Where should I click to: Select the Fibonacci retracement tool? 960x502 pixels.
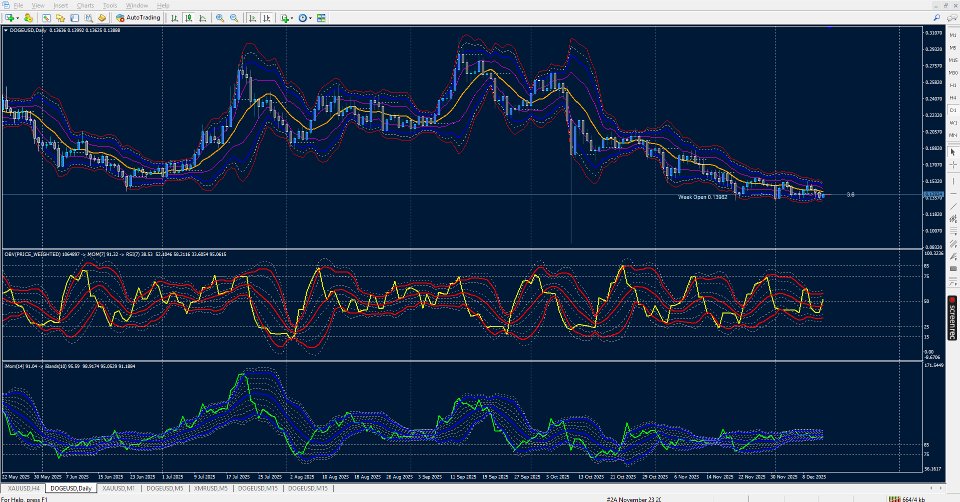952,231
